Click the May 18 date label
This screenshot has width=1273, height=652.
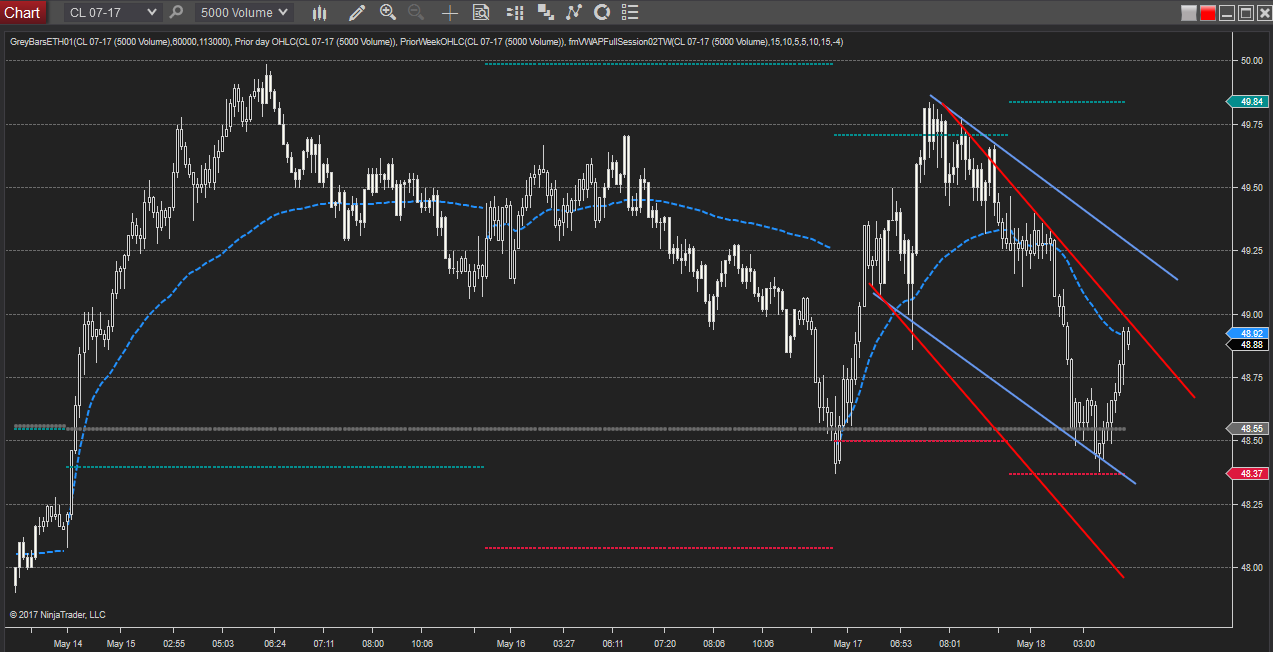pyautogui.click(x=1031, y=644)
